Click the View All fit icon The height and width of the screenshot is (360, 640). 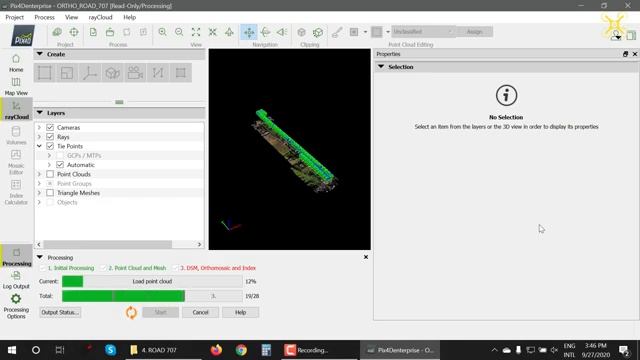pyautogui.click(x=196, y=32)
